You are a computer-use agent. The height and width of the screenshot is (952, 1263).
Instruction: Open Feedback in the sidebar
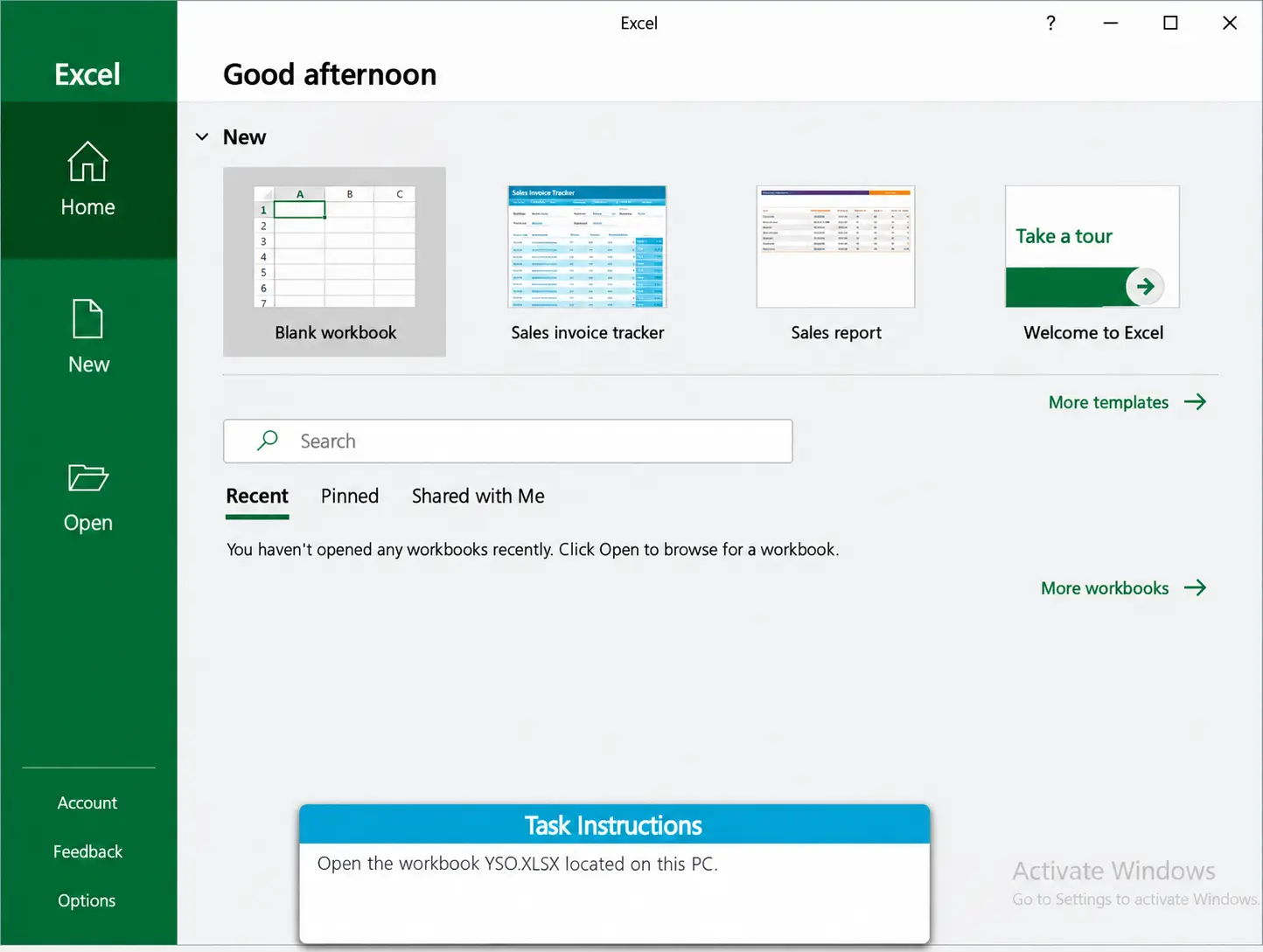tap(87, 851)
